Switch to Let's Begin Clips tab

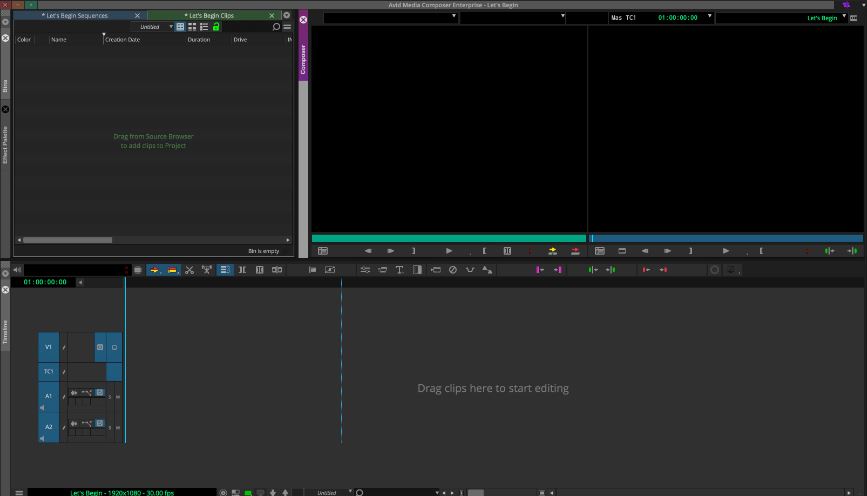tap(209, 15)
